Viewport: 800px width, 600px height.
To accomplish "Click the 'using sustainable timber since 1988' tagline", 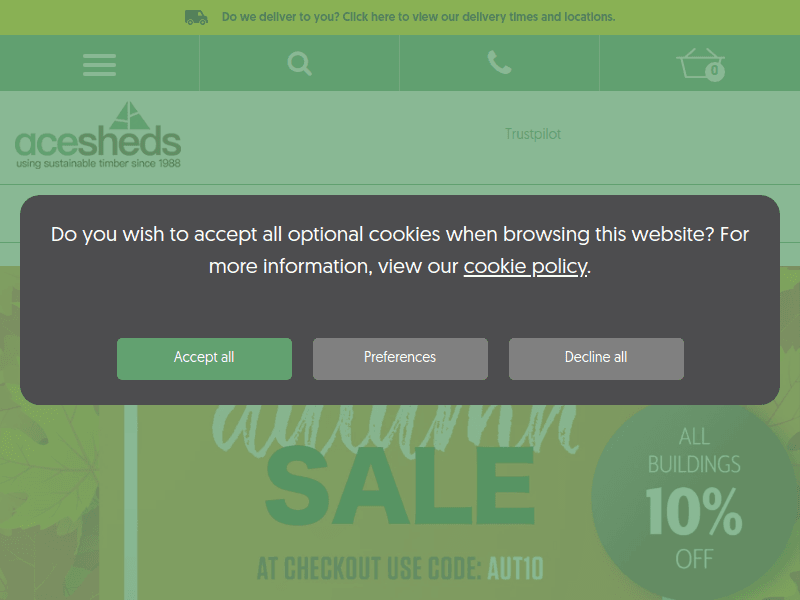I will pyautogui.click(x=98, y=163).
